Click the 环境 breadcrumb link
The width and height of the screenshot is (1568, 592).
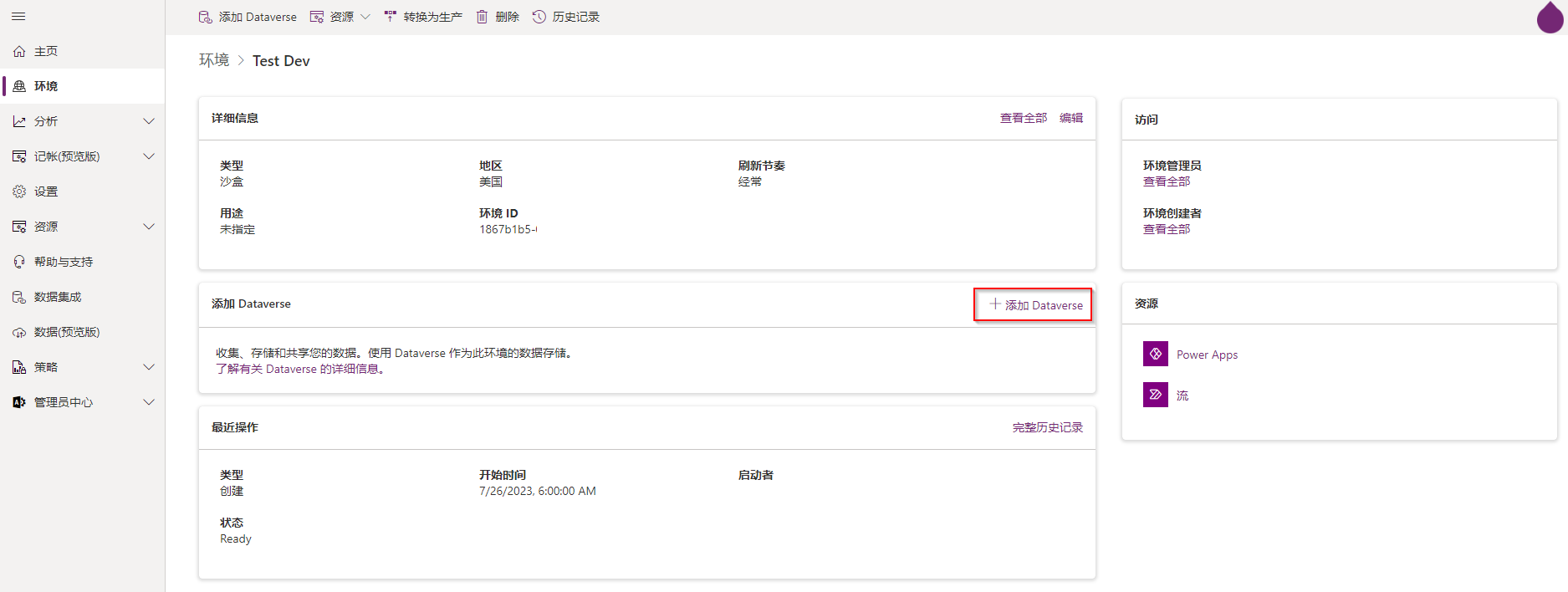[x=214, y=60]
